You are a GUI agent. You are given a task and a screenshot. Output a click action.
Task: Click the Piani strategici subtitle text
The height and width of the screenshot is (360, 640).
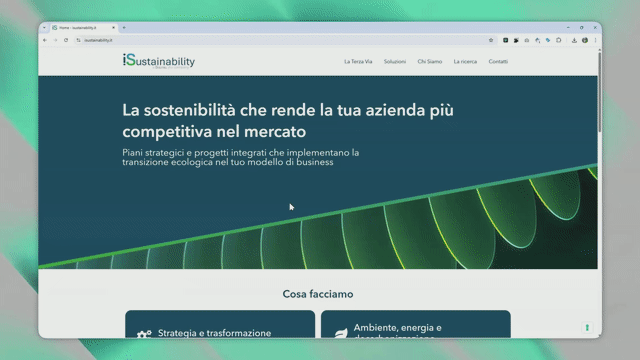[x=240, y=157]
